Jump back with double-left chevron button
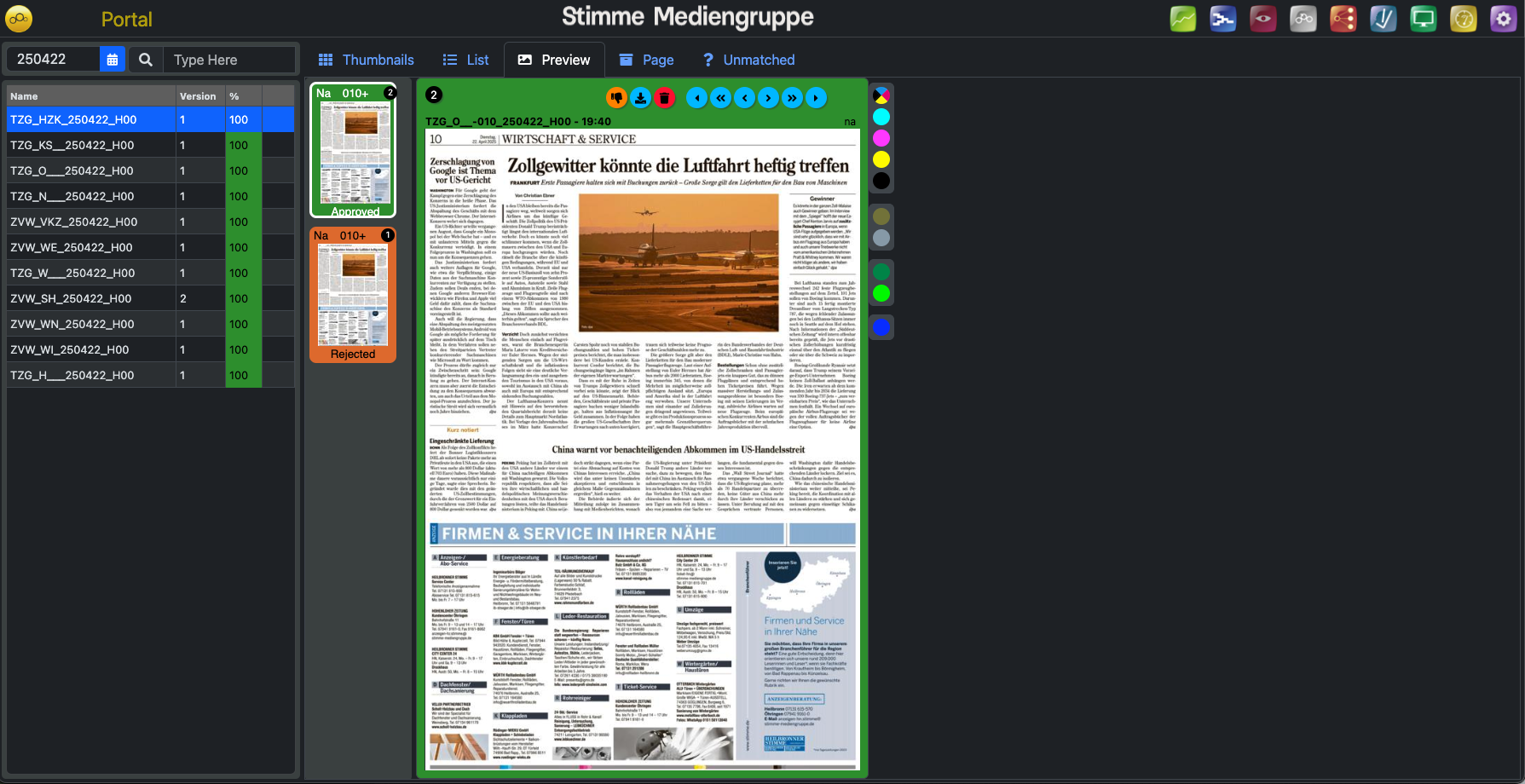Screen dimensions: 1525x784 pos(721,98)
